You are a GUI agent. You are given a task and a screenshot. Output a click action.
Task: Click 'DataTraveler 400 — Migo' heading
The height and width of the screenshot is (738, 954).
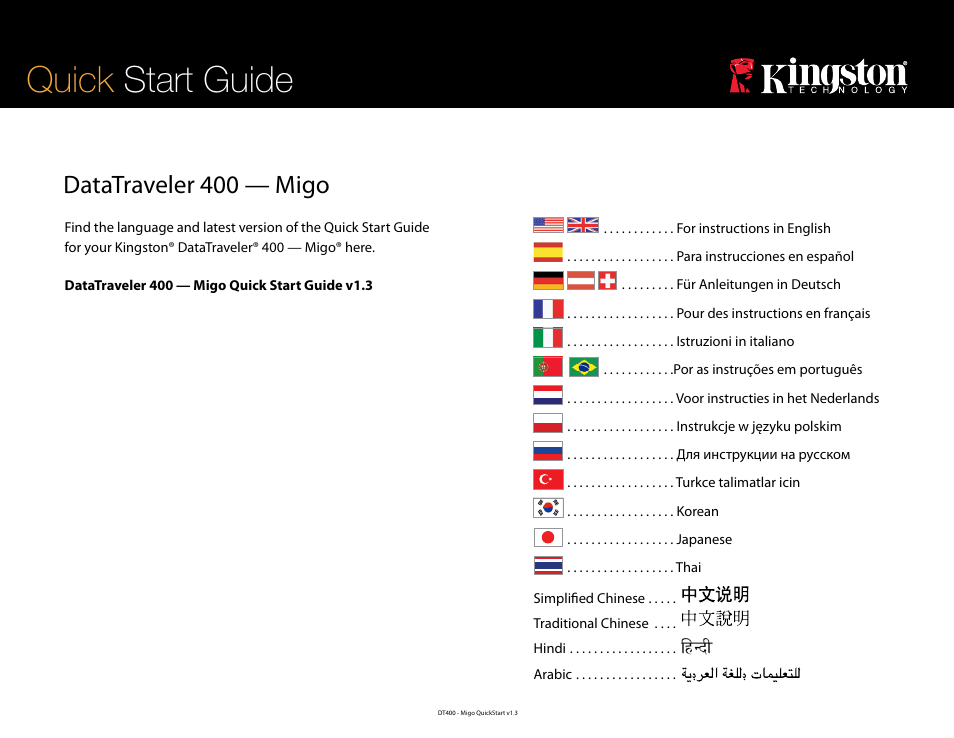point(196,185)
